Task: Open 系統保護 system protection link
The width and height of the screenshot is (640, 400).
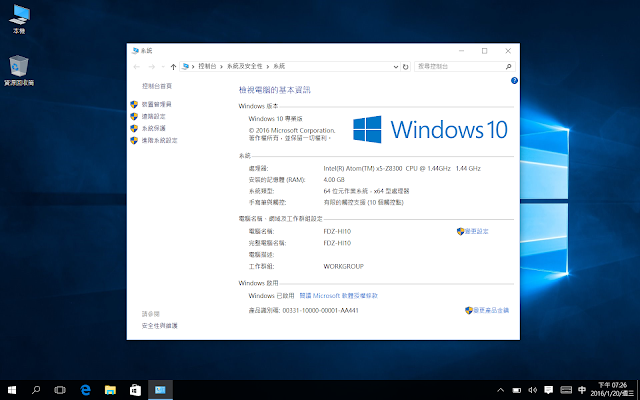Action: [153, 128]
